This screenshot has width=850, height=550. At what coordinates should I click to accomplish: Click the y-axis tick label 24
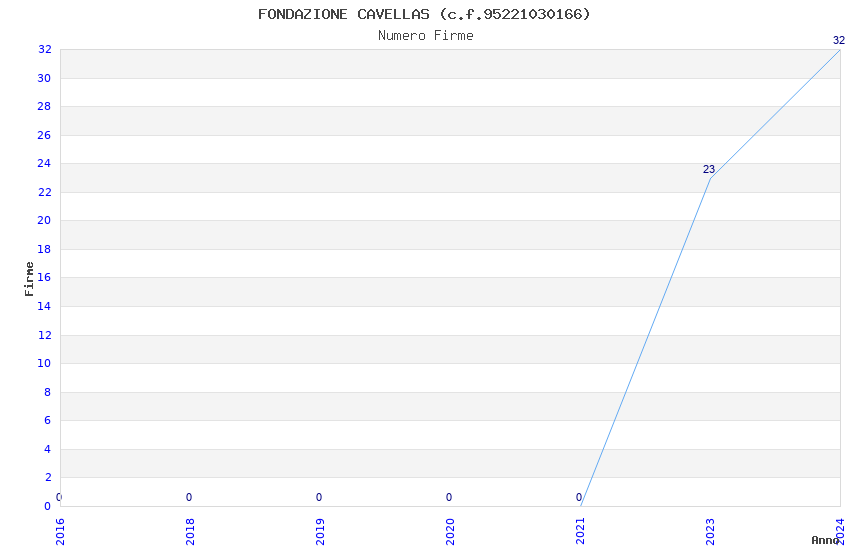tap(44, 163)
